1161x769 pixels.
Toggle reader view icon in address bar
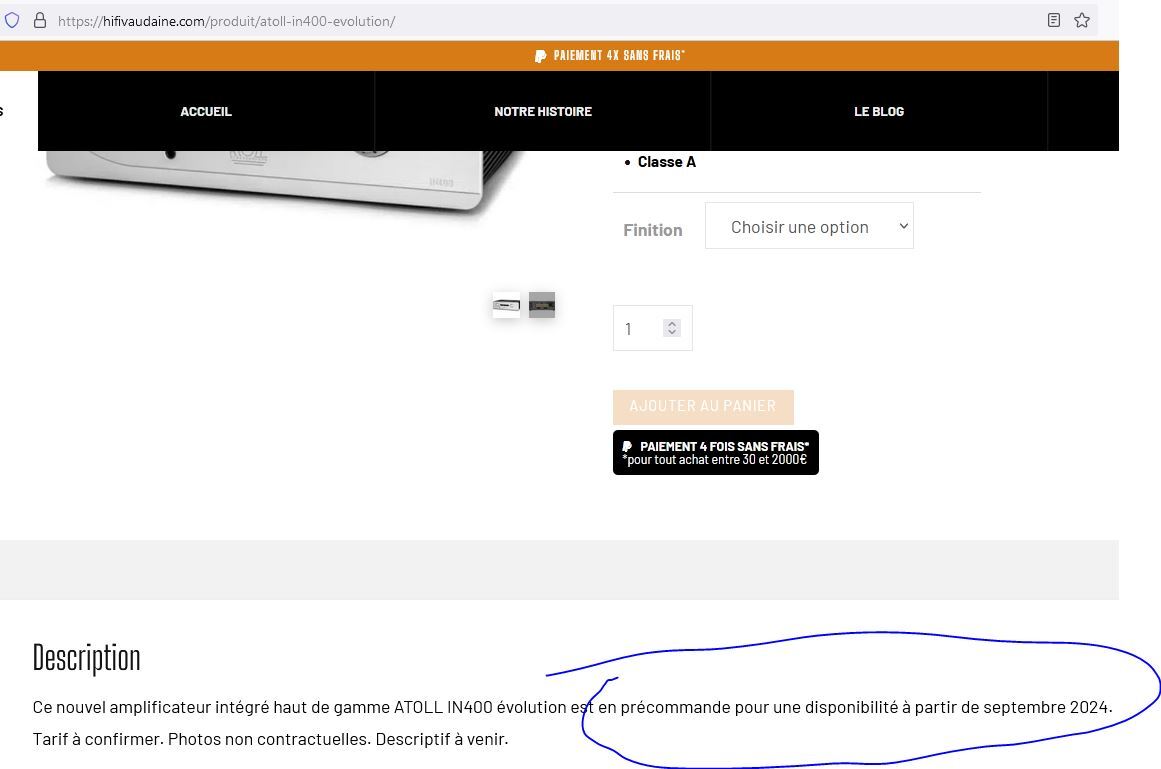pyautogui.click(x=1054, y=21)
